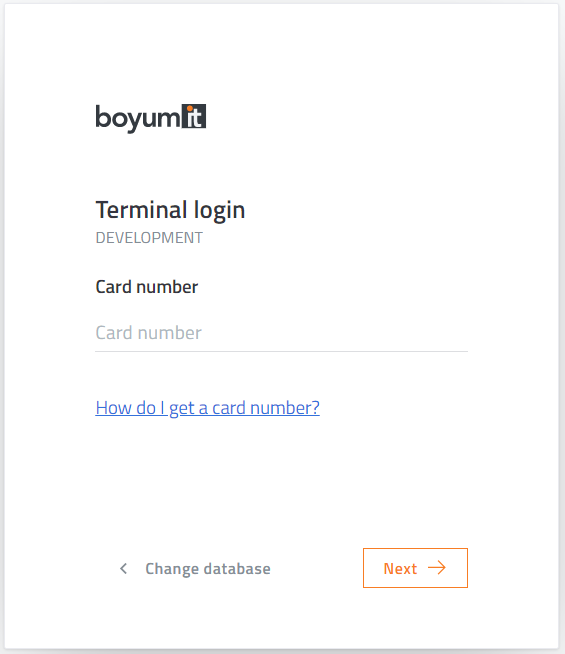Focus the Card number input field
The image size is (565, 654).
(x=281, y=333)
